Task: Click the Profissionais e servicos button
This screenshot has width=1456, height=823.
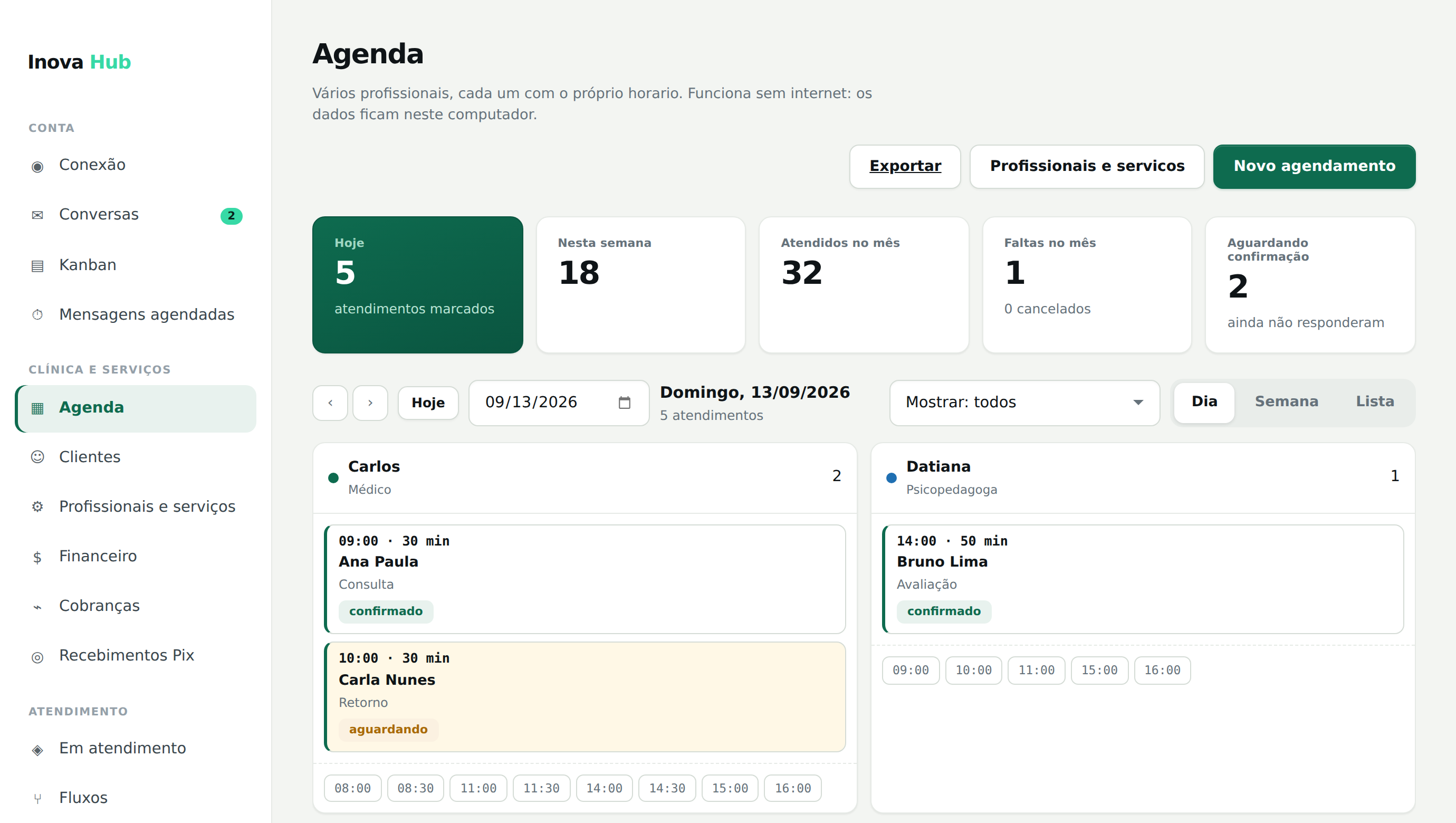Action: click(x=1087, y=166)
